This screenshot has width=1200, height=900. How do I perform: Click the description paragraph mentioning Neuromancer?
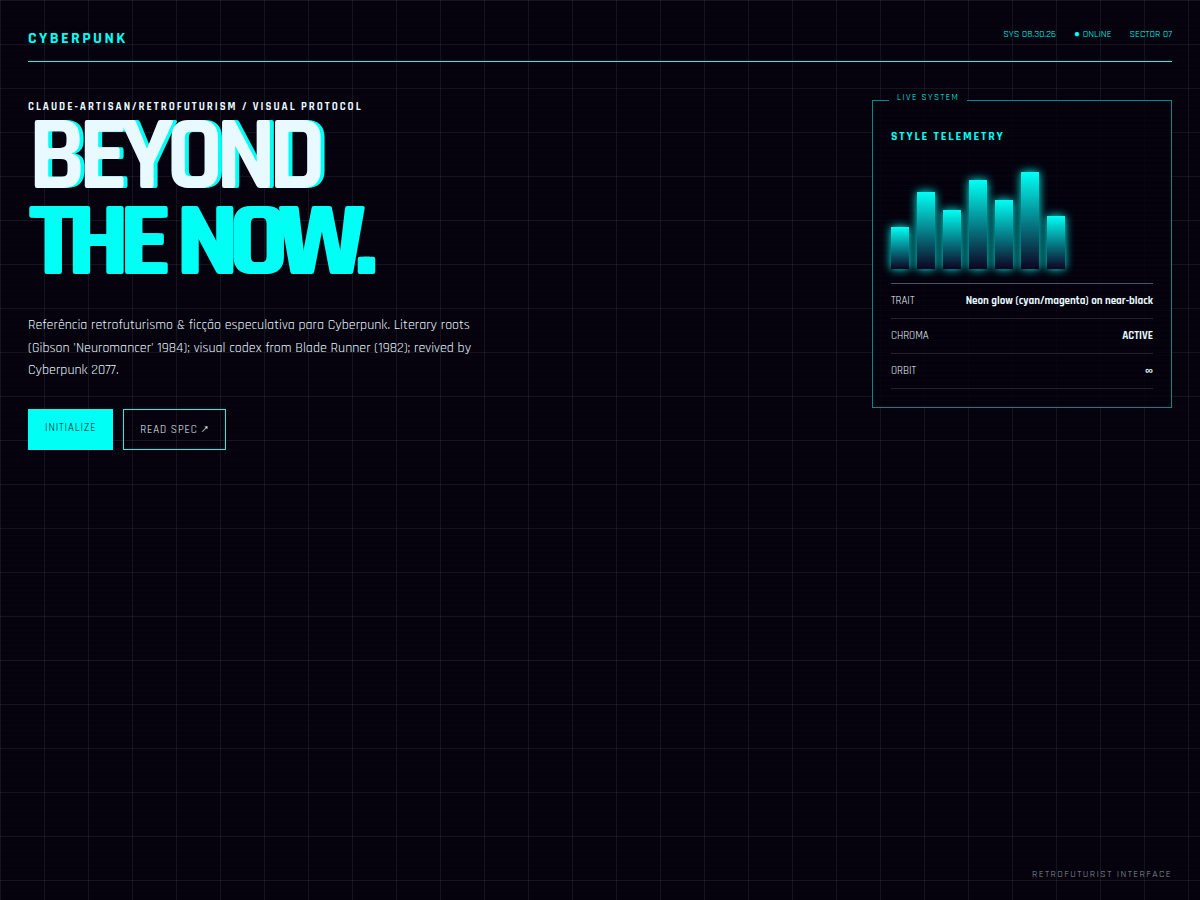click(x=250, y=347)
